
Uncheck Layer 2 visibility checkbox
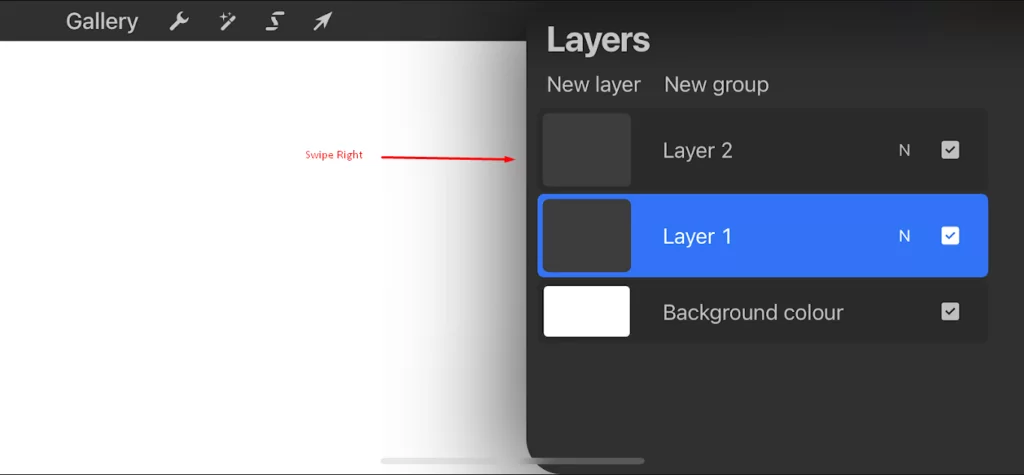click(x=950, y=150)
